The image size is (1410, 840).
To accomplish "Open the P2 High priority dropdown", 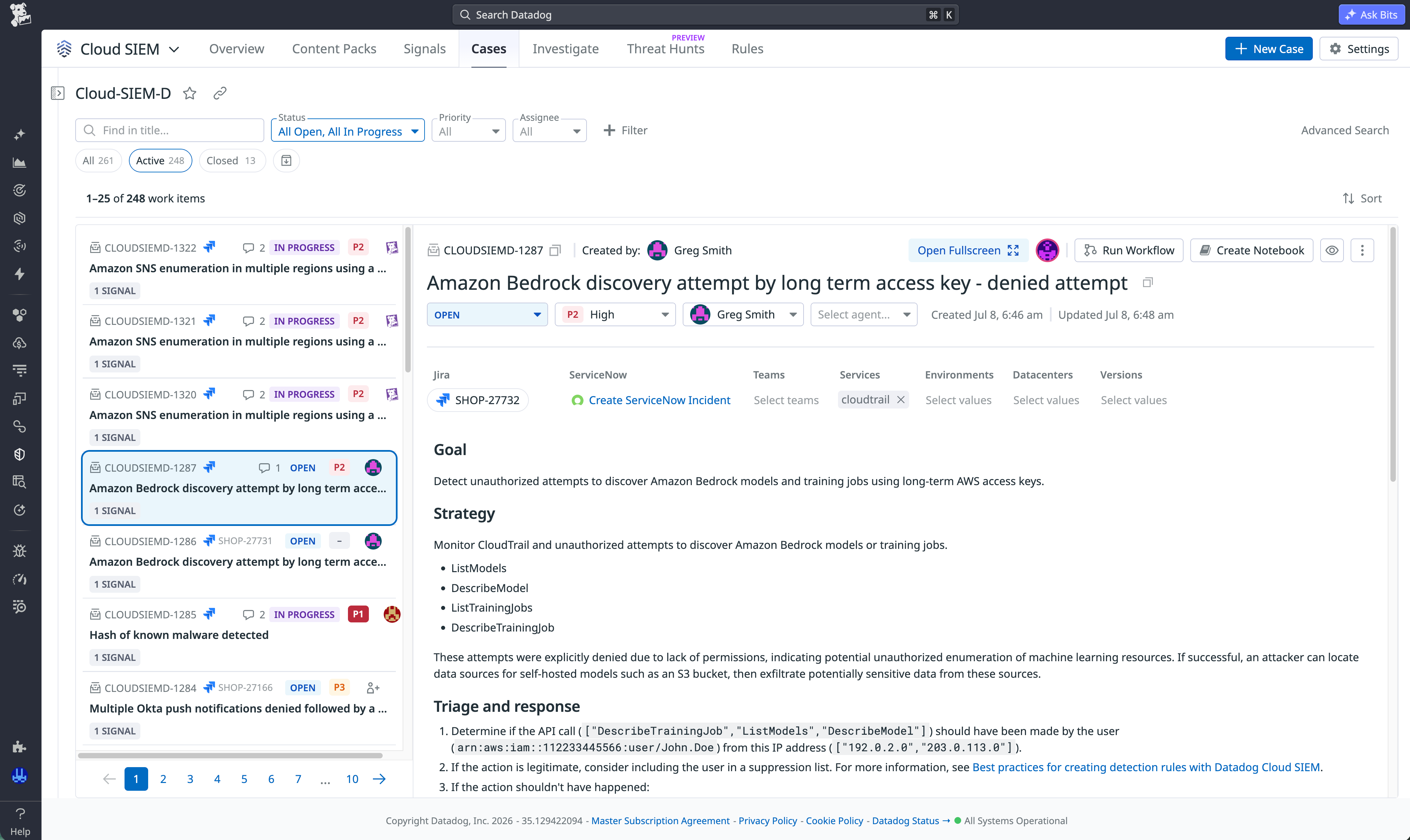I will coord(615,315).
